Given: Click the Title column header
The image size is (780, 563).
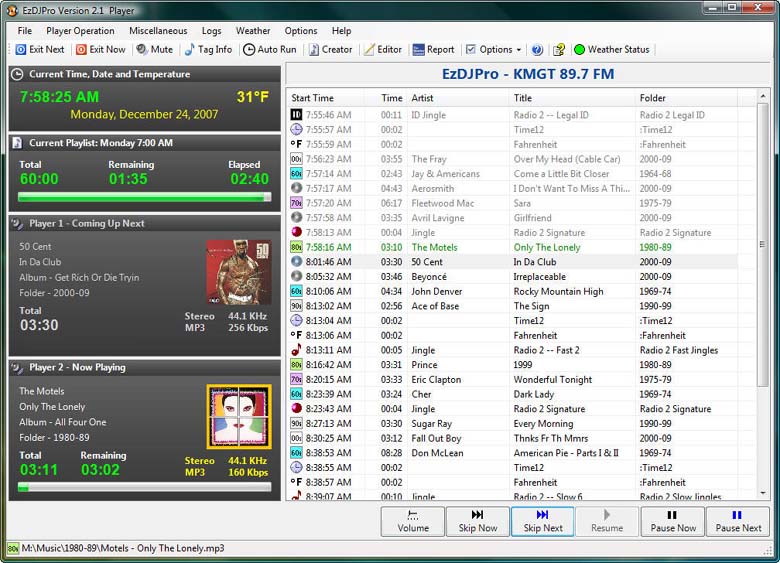Looking at the screenshot, I should 573,98.
